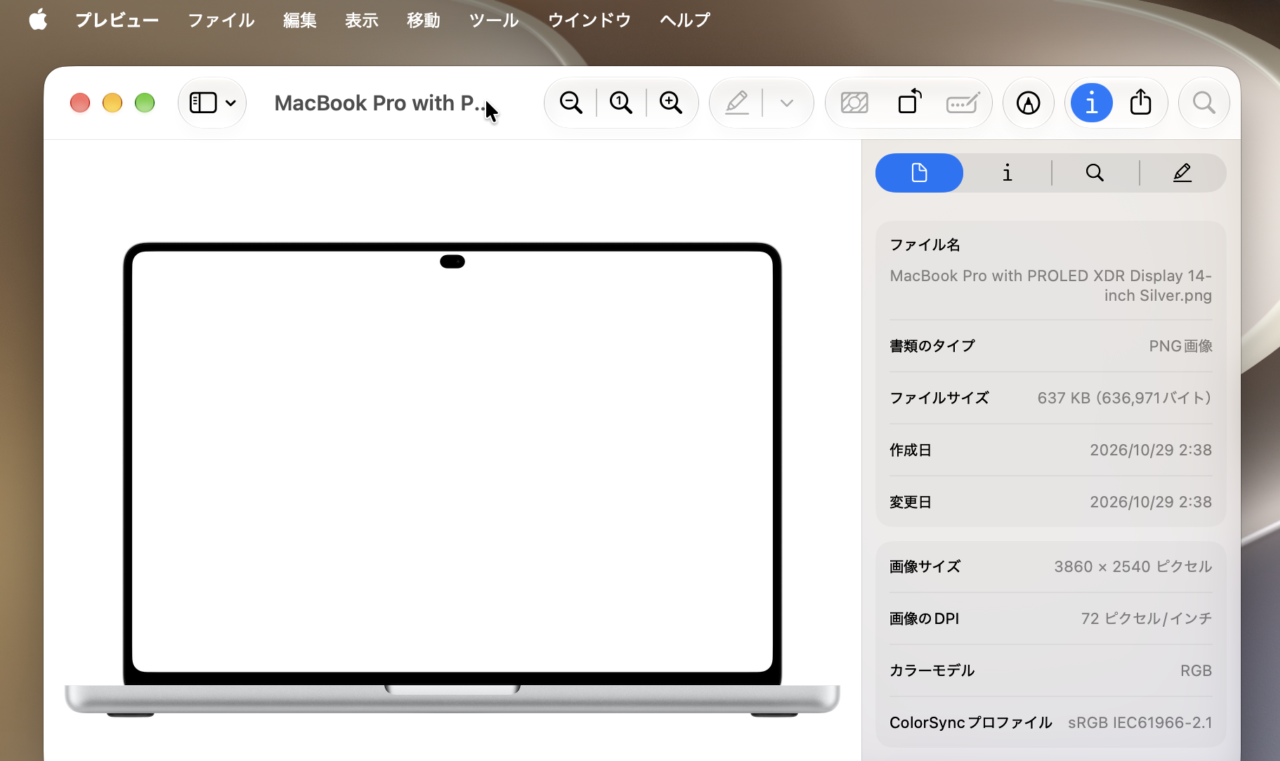Click the actual size magnifier icon

point(621,103)
